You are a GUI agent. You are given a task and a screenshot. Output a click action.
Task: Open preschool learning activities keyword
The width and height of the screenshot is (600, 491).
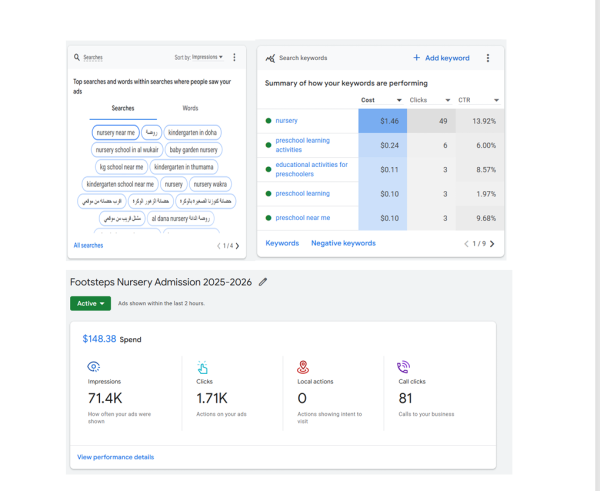click(302, 145)
